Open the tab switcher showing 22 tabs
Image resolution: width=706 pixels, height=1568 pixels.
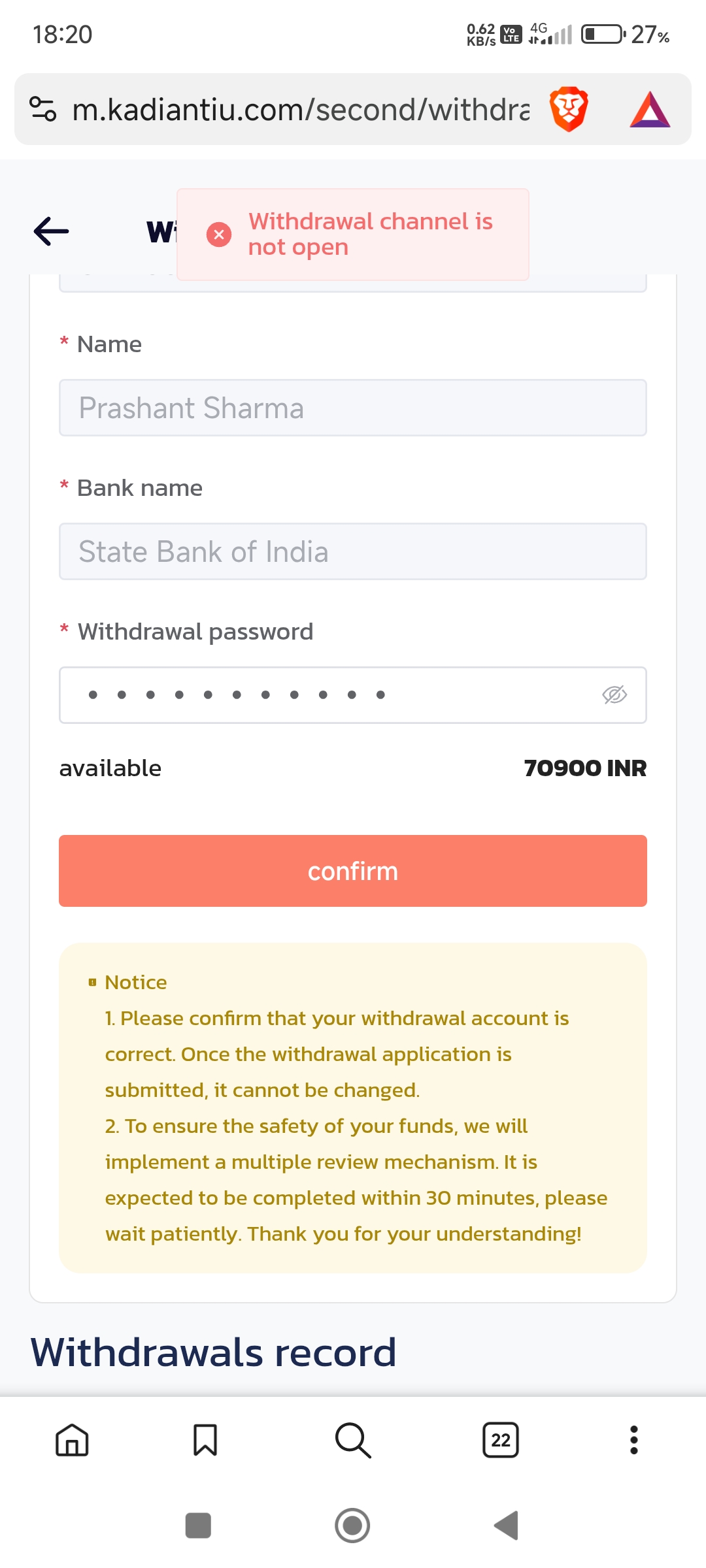[501, 1440]
